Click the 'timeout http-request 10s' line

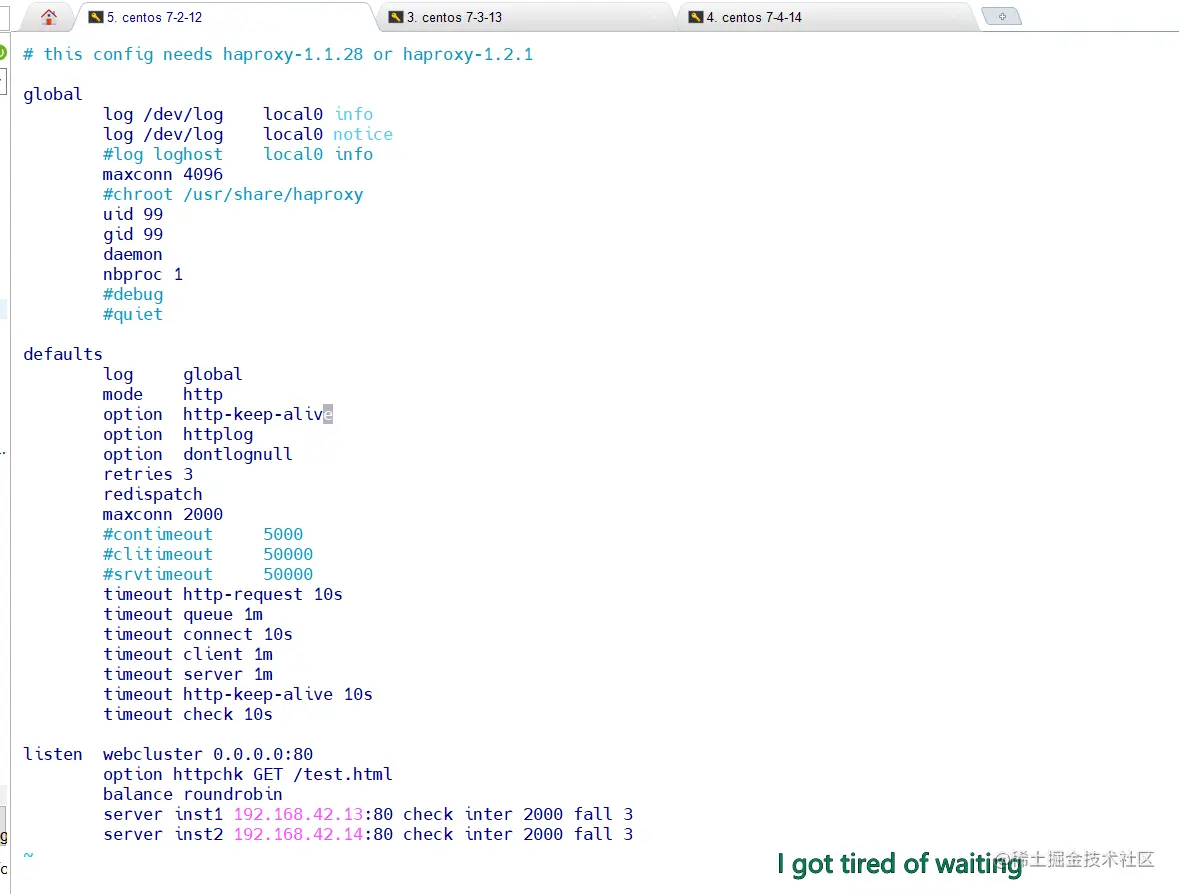(x=223, y=595)
